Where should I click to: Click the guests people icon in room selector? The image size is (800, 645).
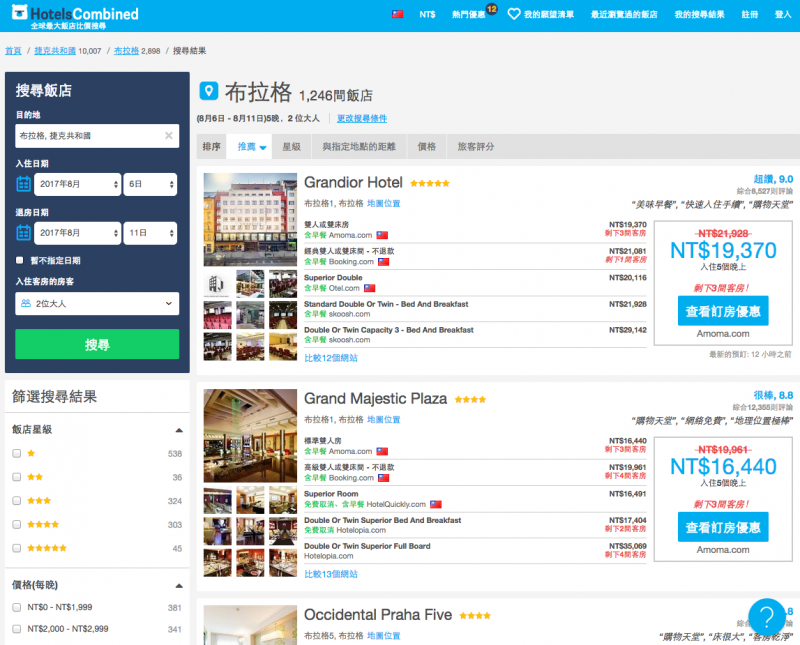[26, 304]
